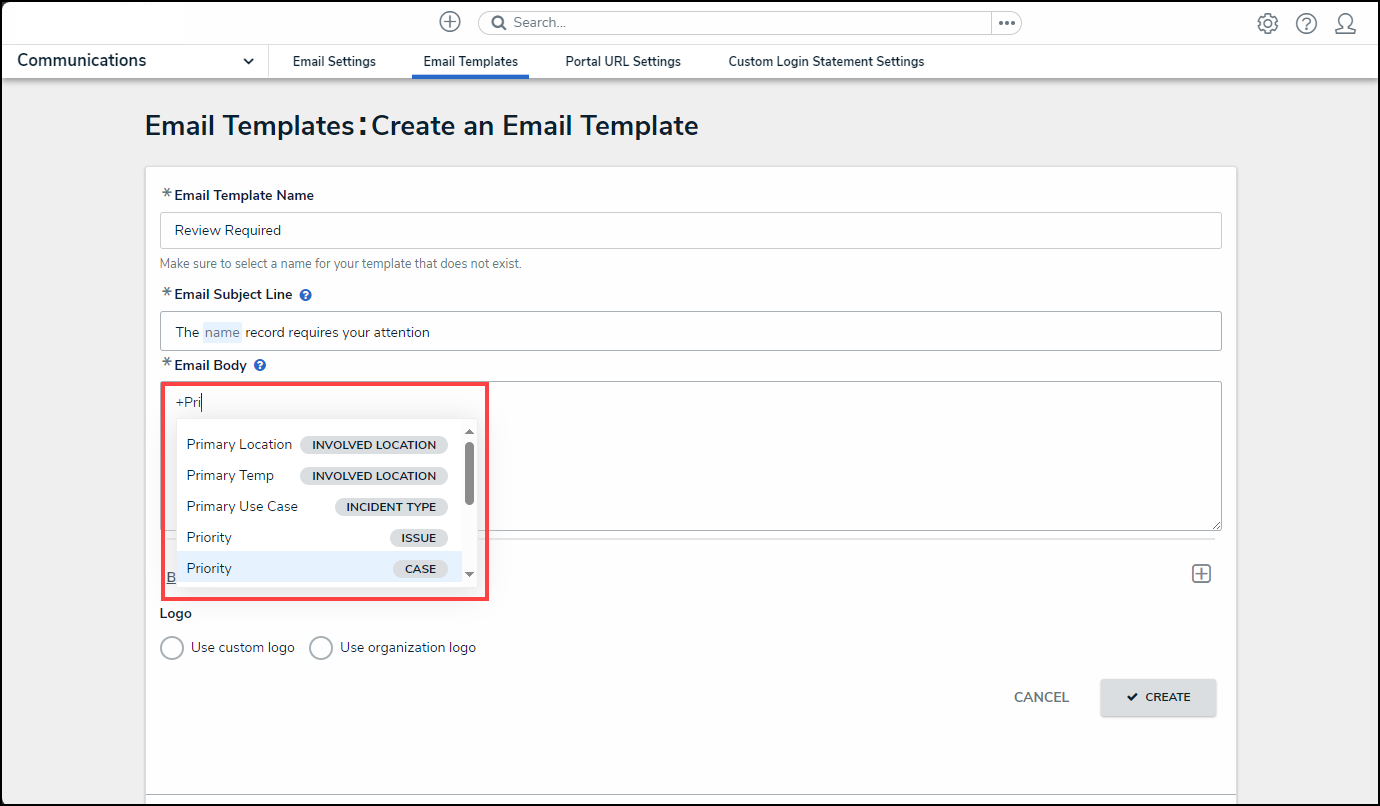This screenshot has width=1380, height=806.
Task: Click the Email Body help icon
Action: (260, 366)
